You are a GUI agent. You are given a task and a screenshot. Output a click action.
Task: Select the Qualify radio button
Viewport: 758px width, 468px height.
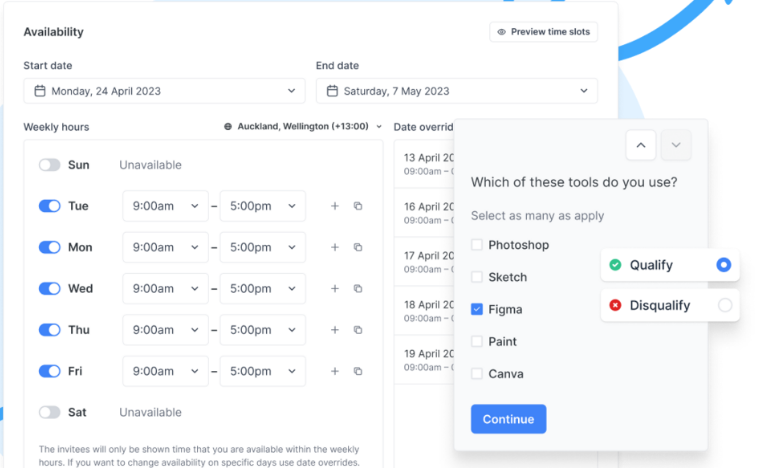(x=724, y=265)
